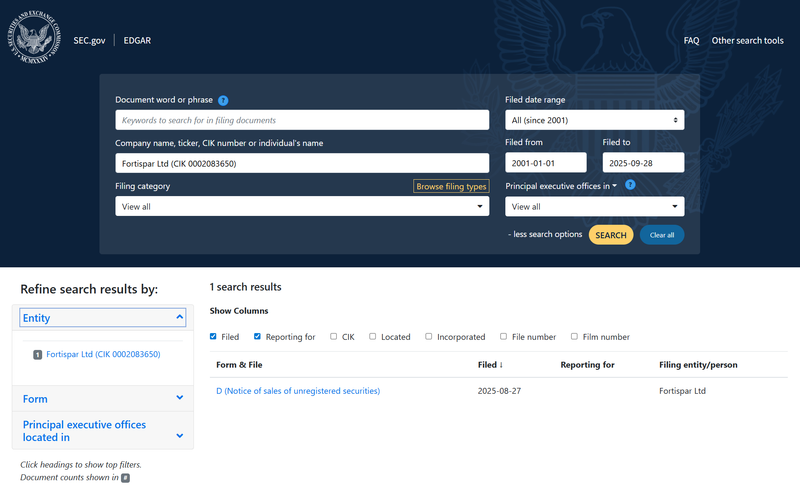The width and height of the screenshot is (800, 498).
Task: Enable the Incorporated column checkbox
Action: 429,336
